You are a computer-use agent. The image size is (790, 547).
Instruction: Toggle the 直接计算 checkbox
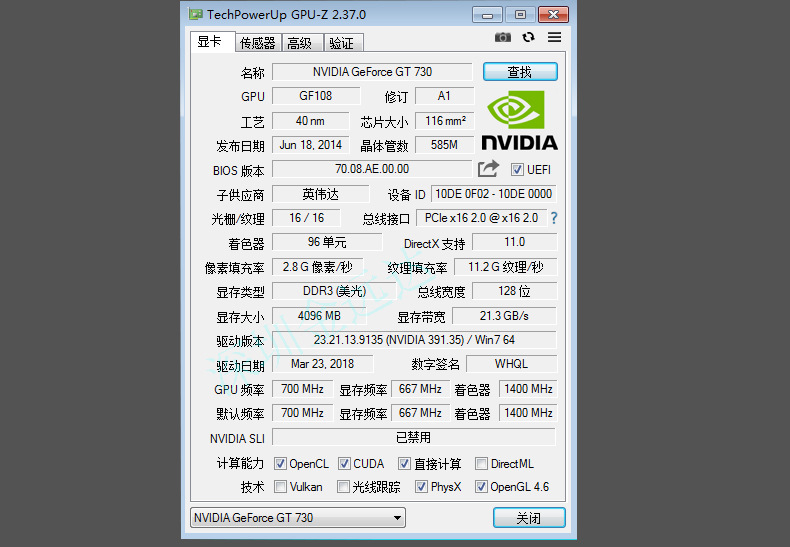click(x=404, y=463)
